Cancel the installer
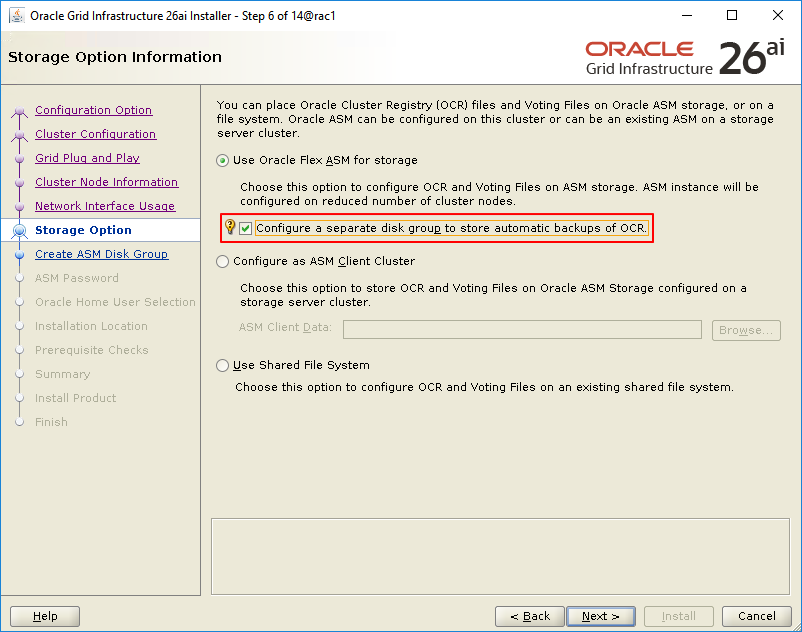This screenshot has height=632, width=802. (756, 616)
